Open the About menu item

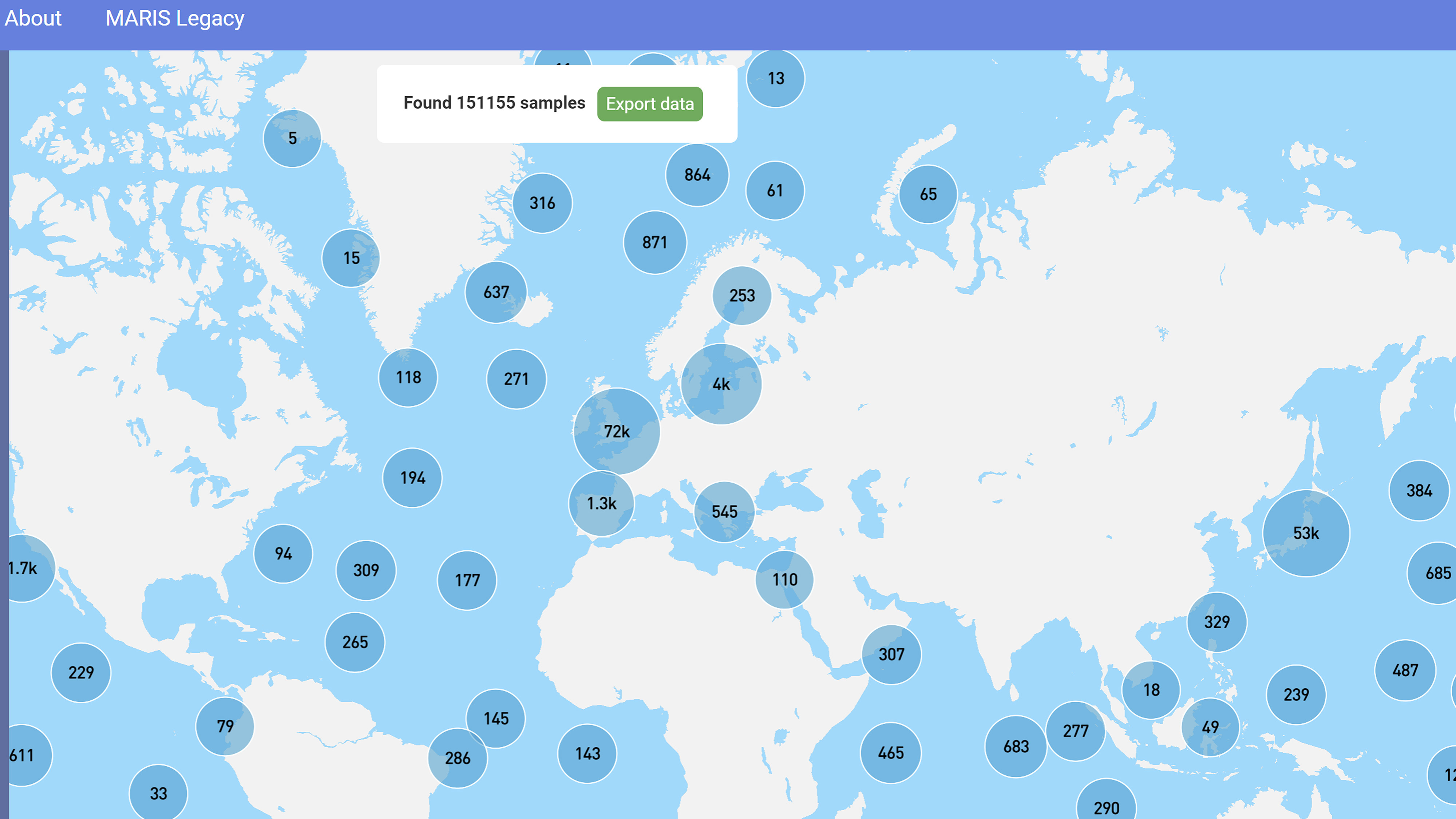click(33, 18)
